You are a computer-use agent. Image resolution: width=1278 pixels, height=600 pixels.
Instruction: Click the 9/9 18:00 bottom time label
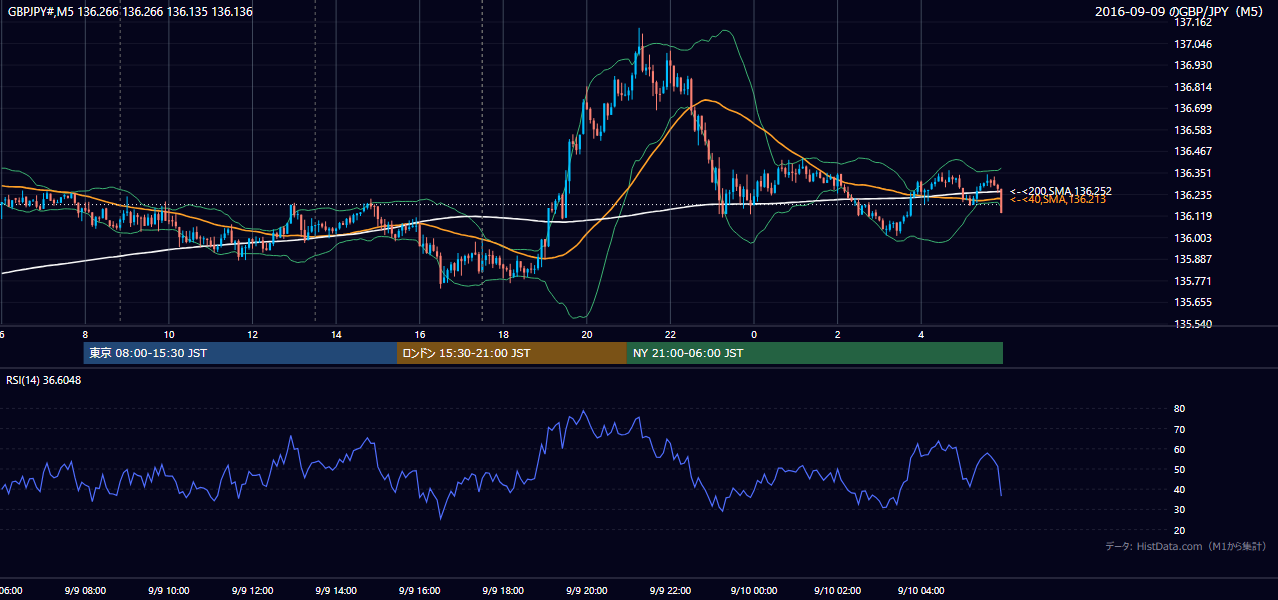pos(503,591)
